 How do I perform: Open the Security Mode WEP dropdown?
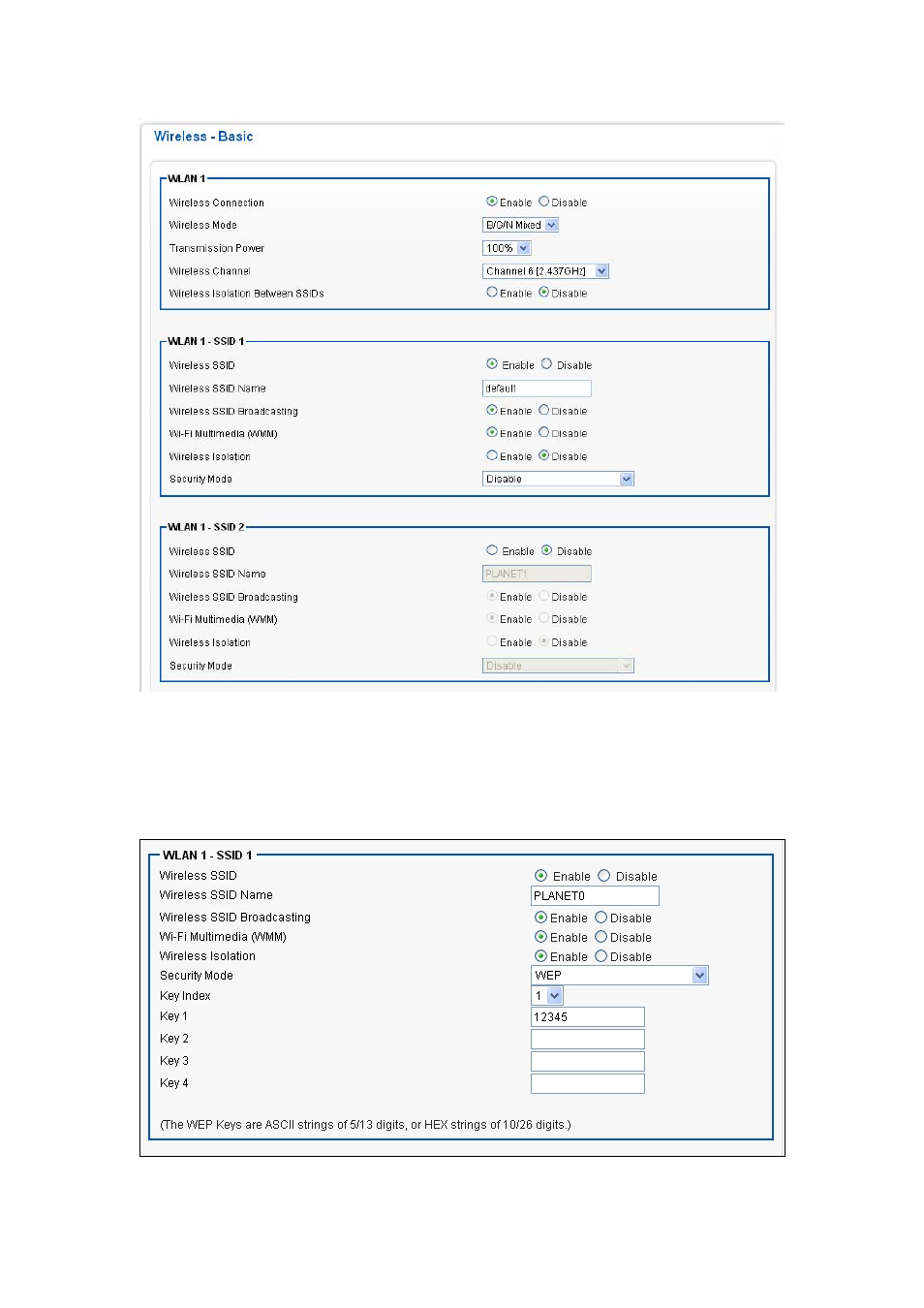(x=620, y=976)
